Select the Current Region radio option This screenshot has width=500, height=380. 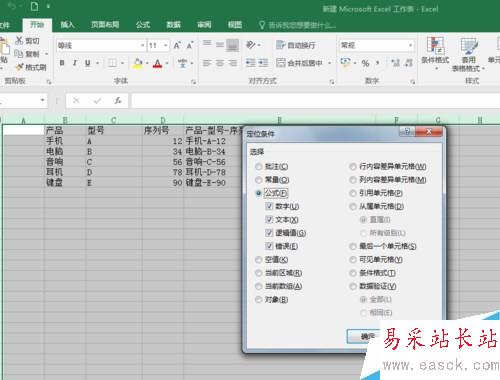click(278, 273)
